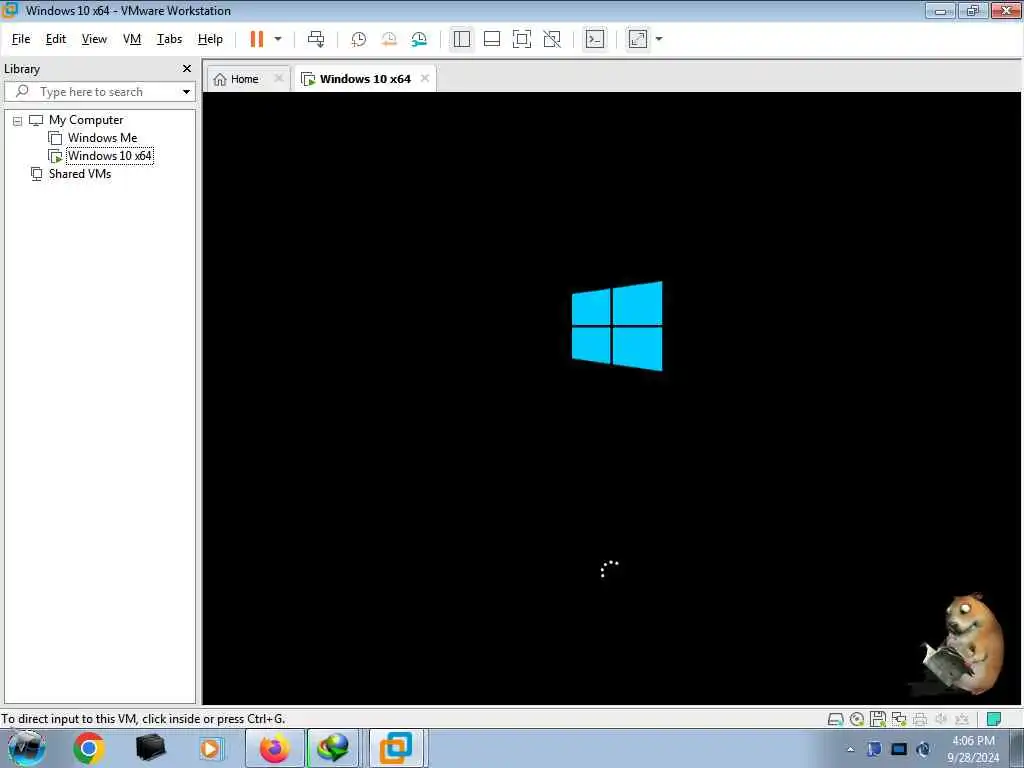Click the floppy drive status icon
1024x768 pixels.
[x=878, y=719]
